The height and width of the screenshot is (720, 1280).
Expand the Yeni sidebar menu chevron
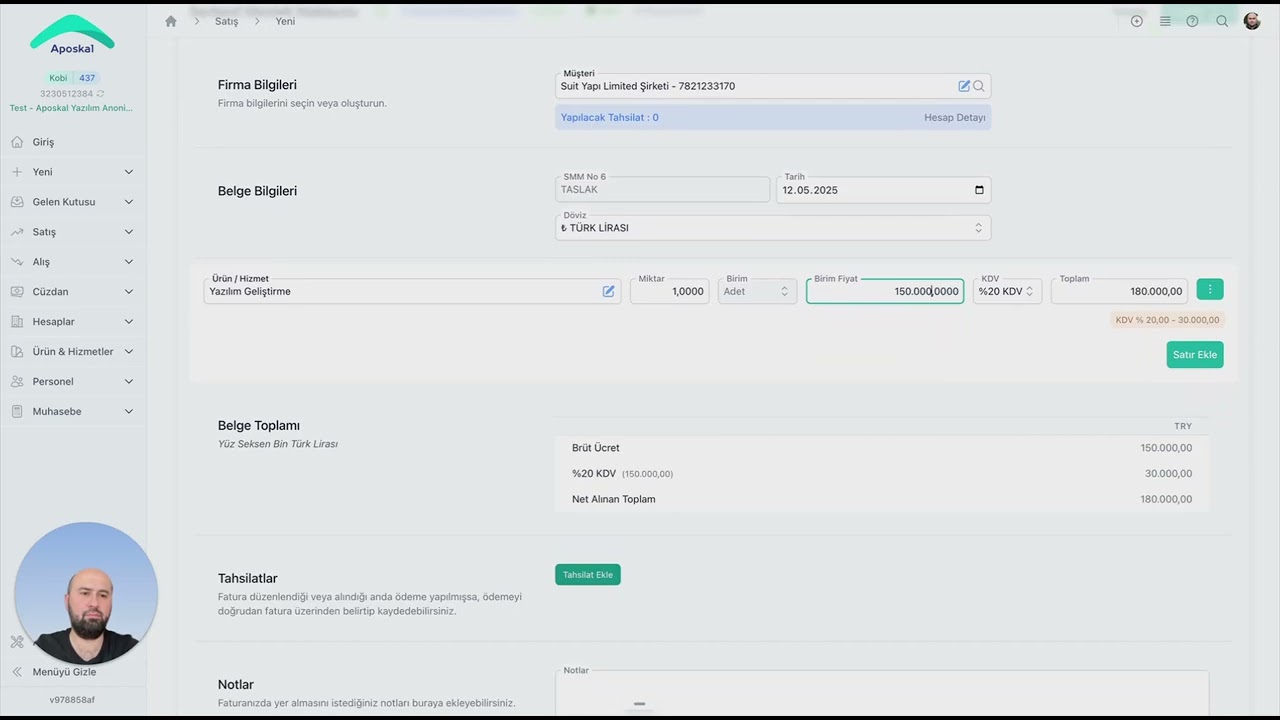[x=129, y=172]
